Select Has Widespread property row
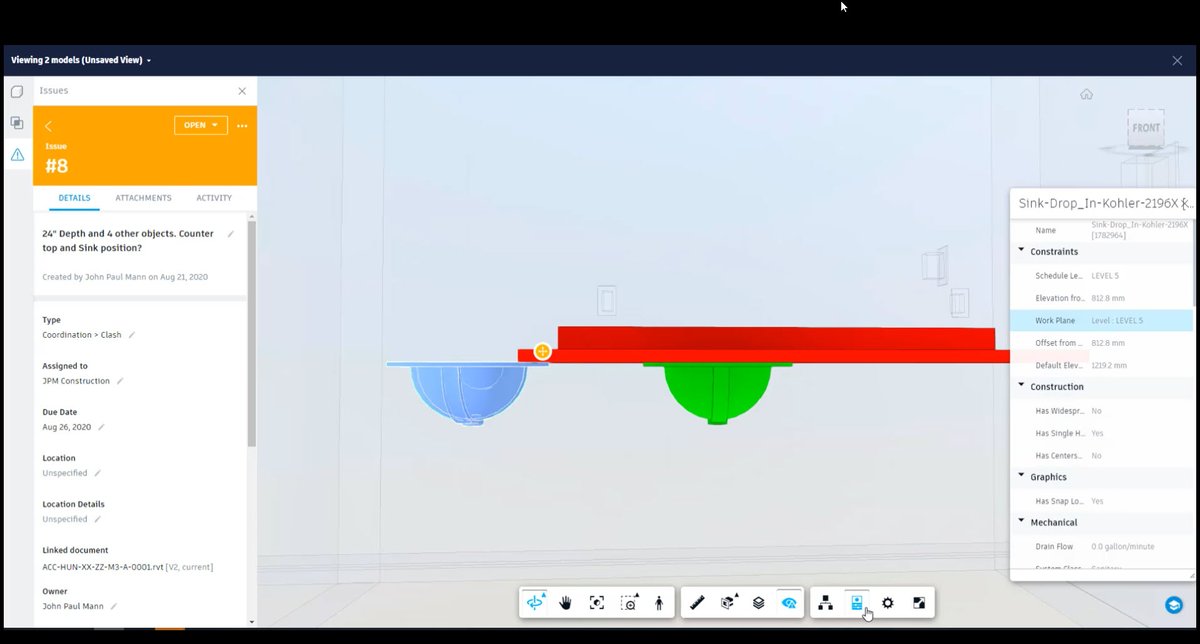 1101,411
